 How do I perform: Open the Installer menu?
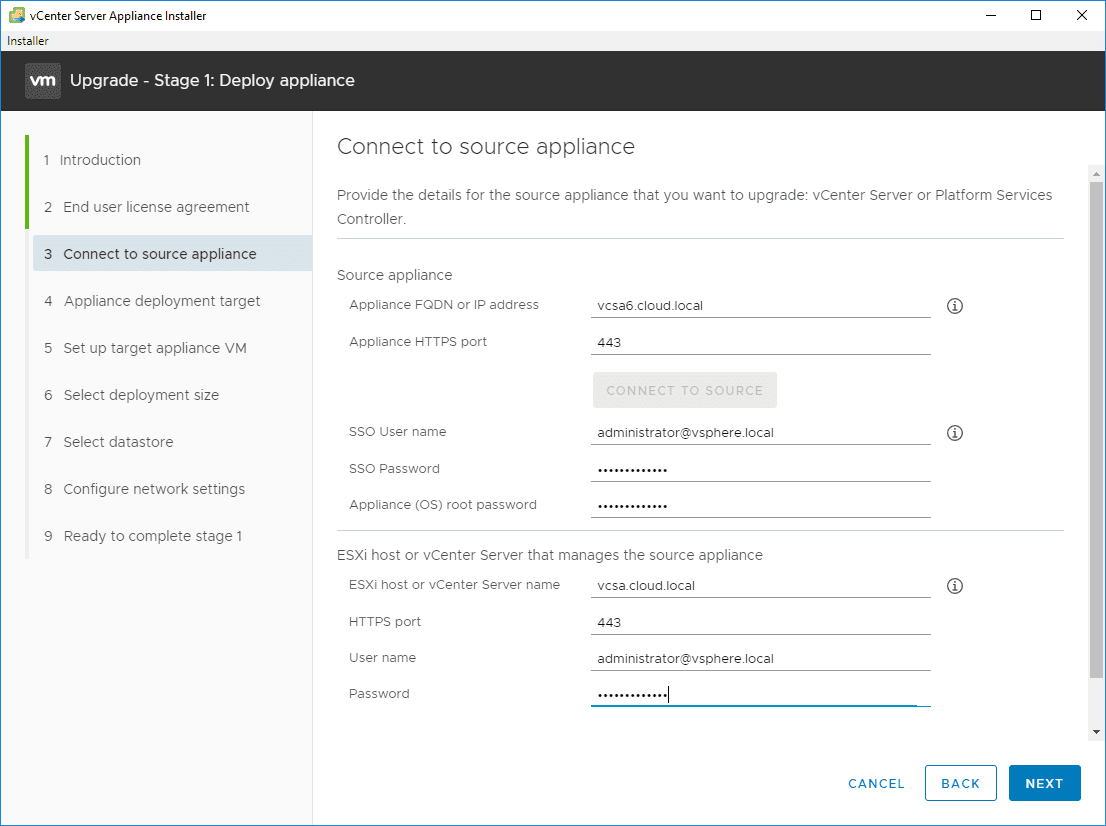[x=28, y=41]
